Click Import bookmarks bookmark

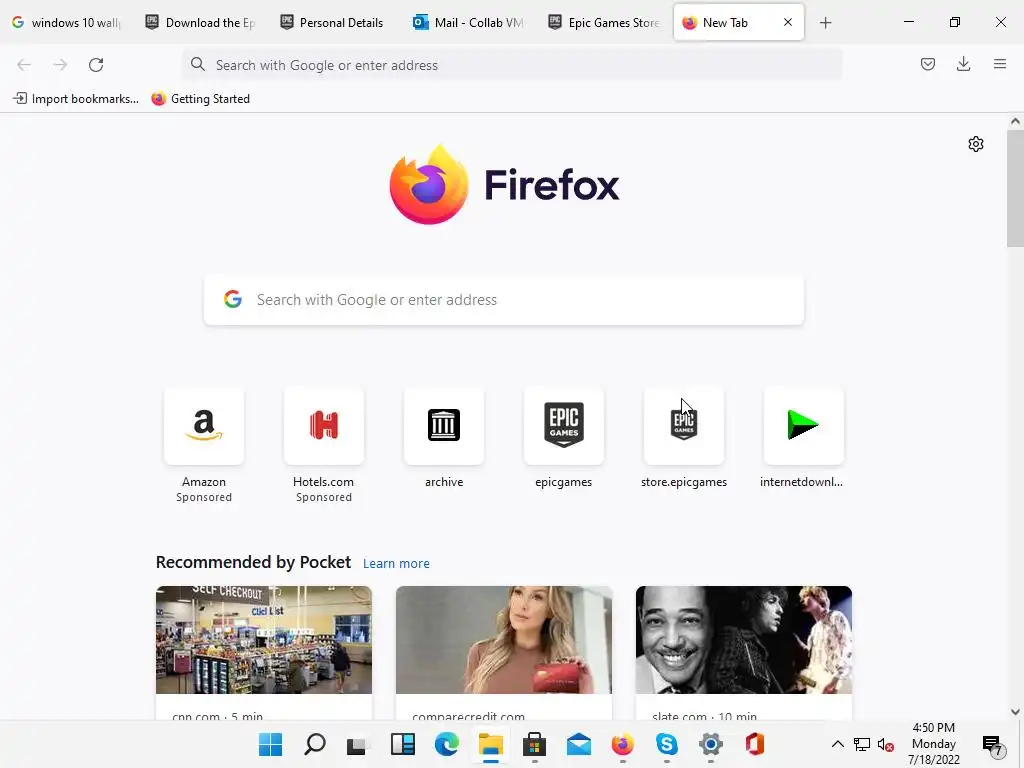[x=76, y=99]
